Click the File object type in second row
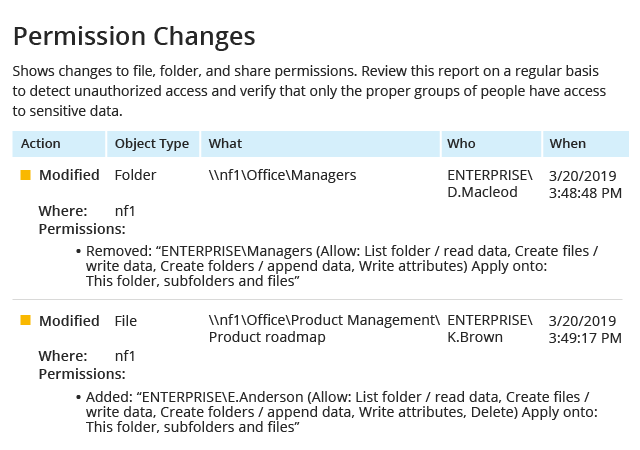This screenshot has width=640, height=450. [126, 321]
